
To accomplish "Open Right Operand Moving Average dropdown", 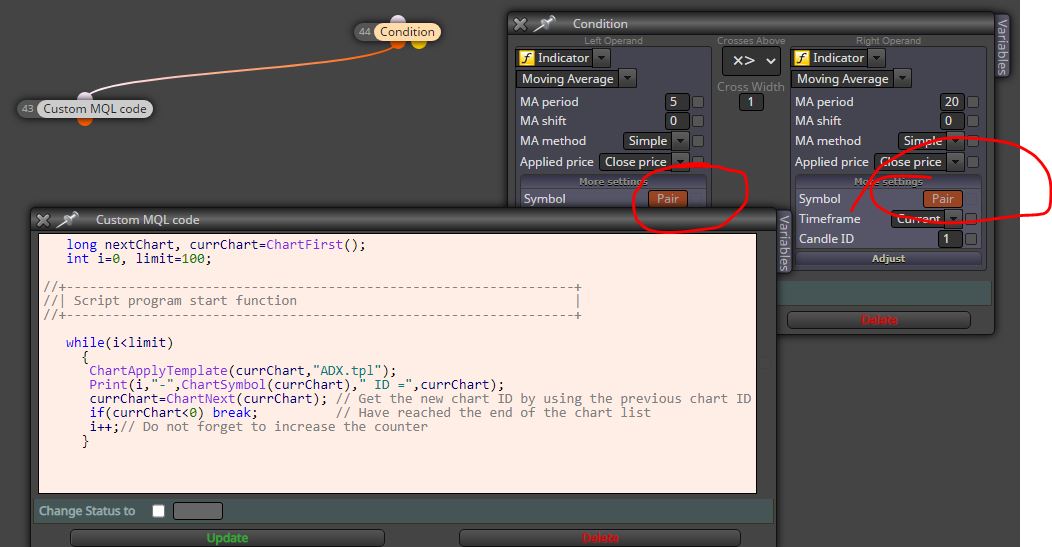I will [x=902, y=79].
